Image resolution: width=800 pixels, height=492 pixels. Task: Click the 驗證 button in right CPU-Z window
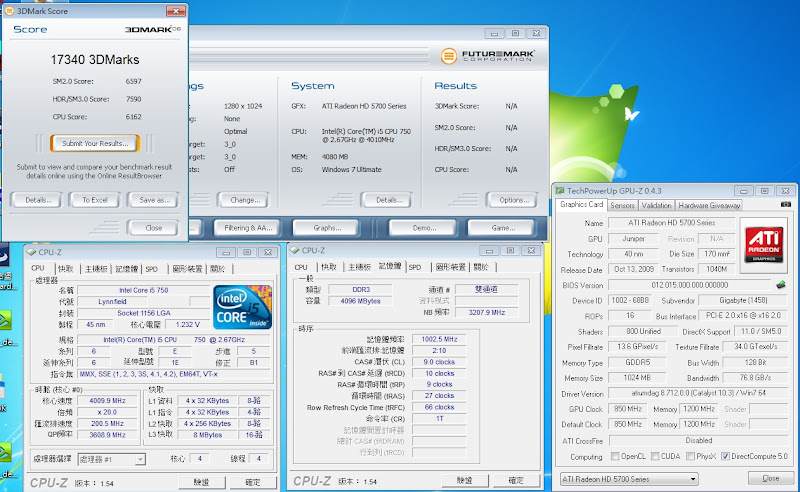[x=464, y=480]
